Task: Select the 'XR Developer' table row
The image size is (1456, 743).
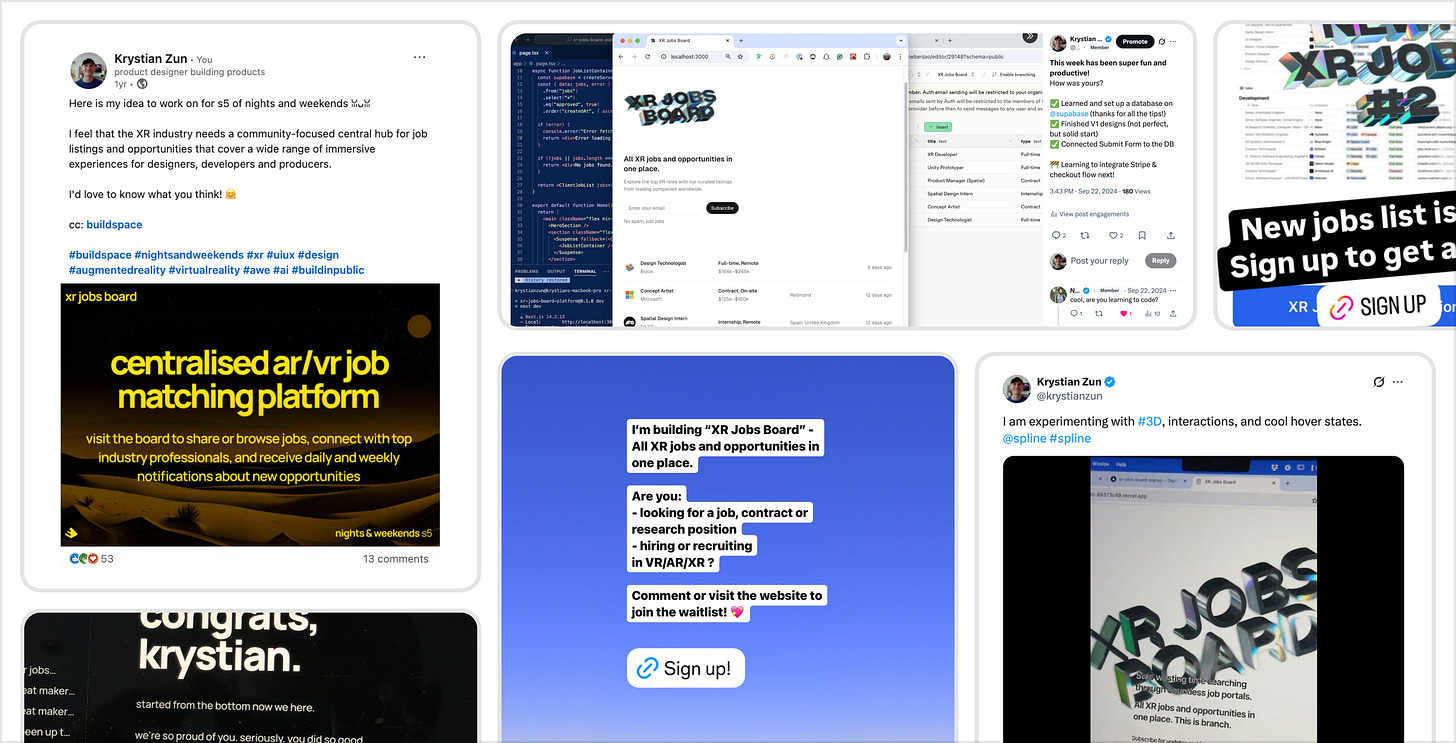Action: 975,154
